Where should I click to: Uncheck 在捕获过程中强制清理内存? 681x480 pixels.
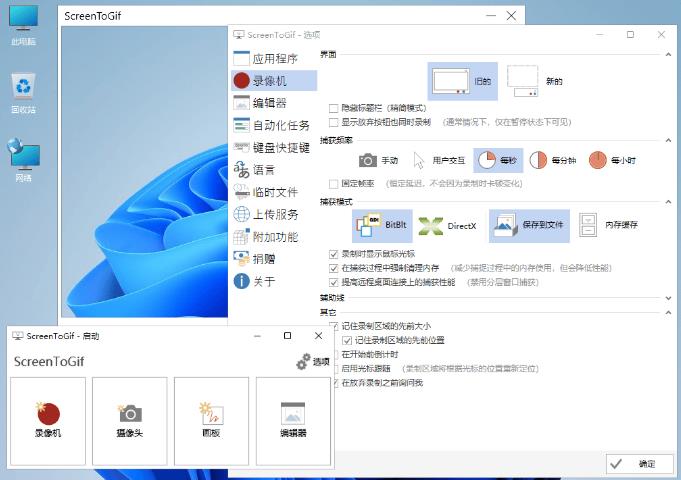click(x=334, y=268)
